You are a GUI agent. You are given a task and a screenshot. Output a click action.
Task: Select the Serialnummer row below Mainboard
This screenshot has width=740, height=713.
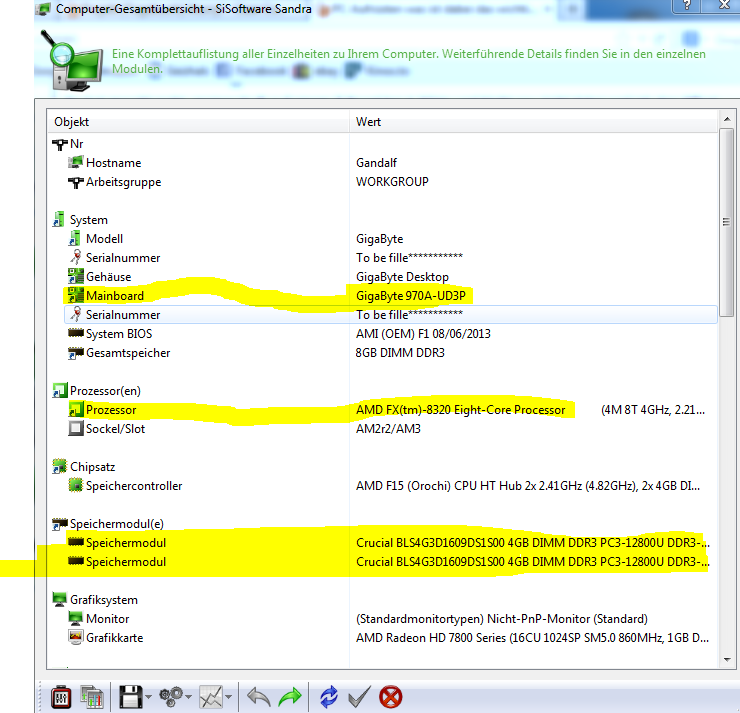tap(390, 315)
